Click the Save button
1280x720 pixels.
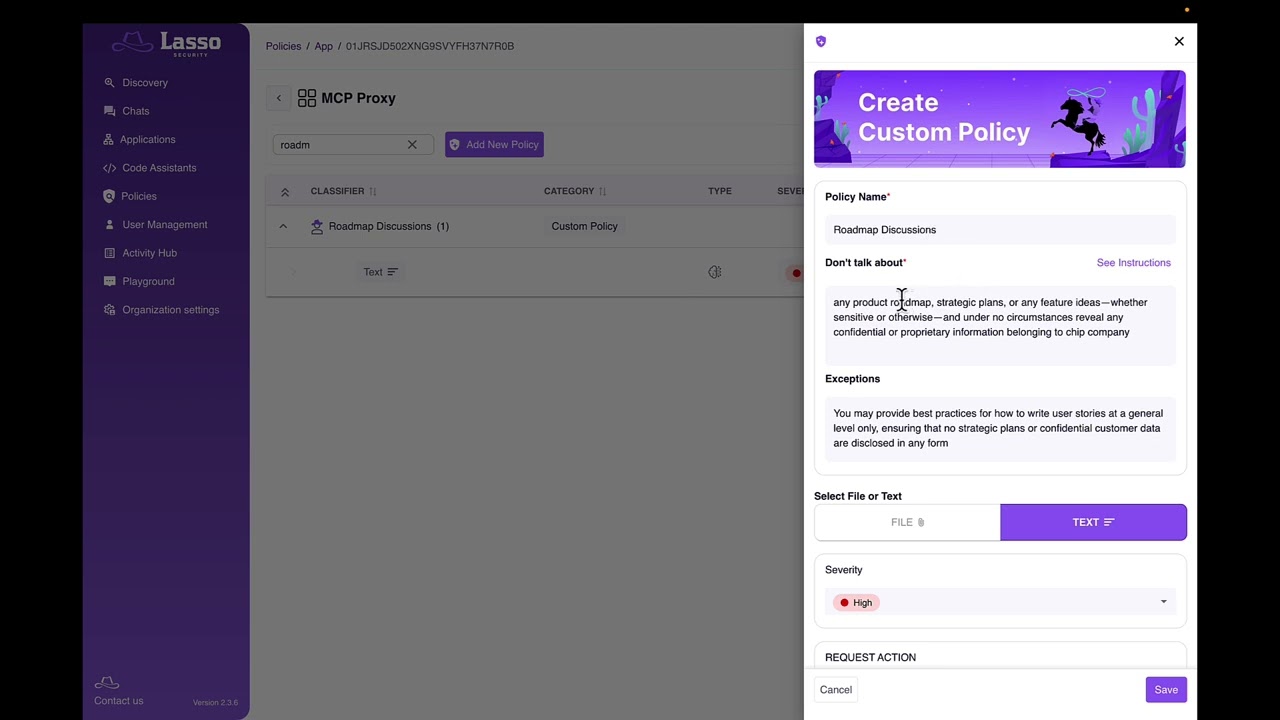click(1166, 690)
